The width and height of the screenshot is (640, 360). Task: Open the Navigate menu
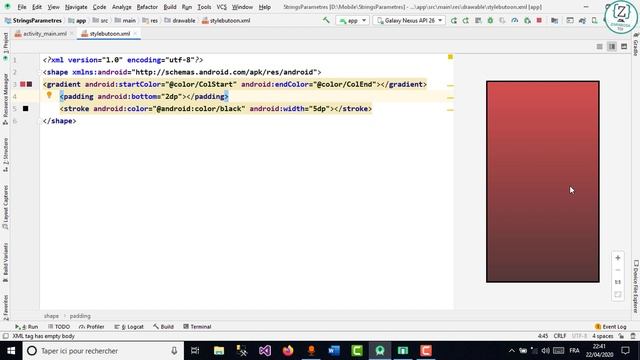[x=76, y=7]
